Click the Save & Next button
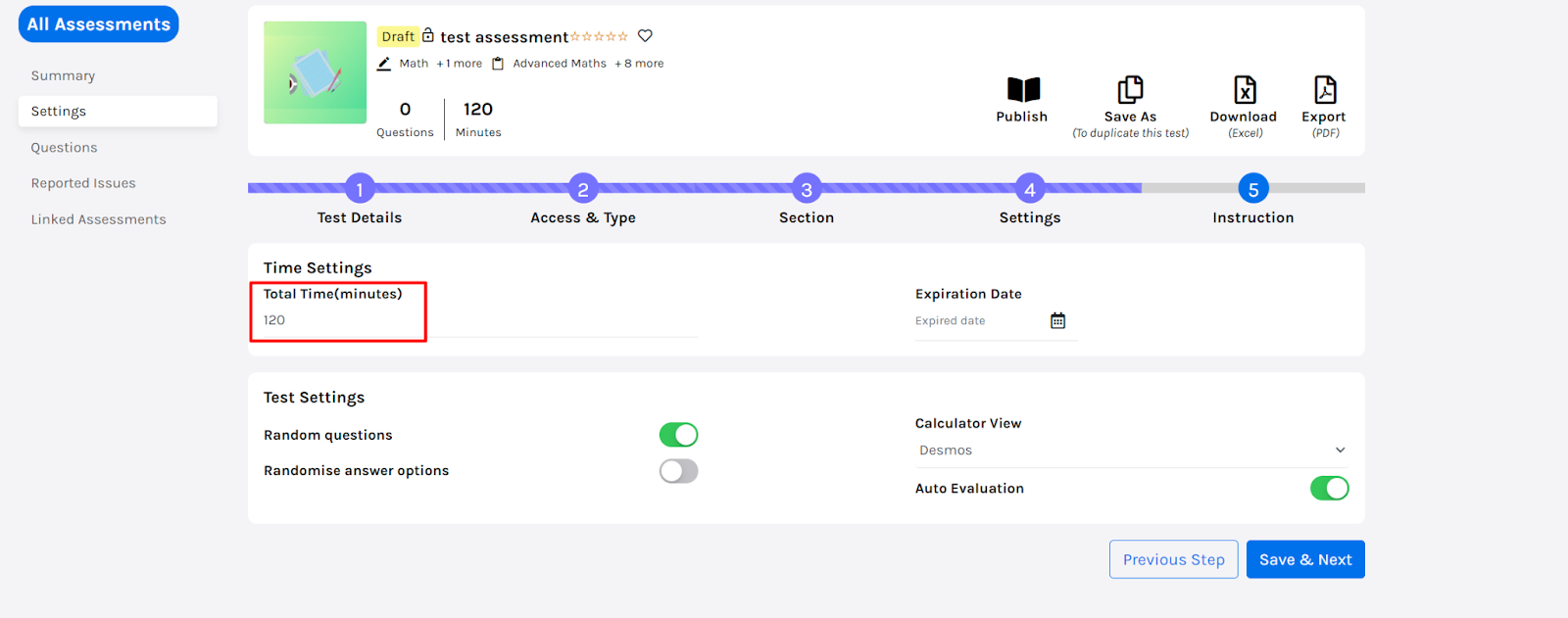Image resolution: width=1568 pixels, height=618 pixels. pyautogui.click(x=1304, y=560)
